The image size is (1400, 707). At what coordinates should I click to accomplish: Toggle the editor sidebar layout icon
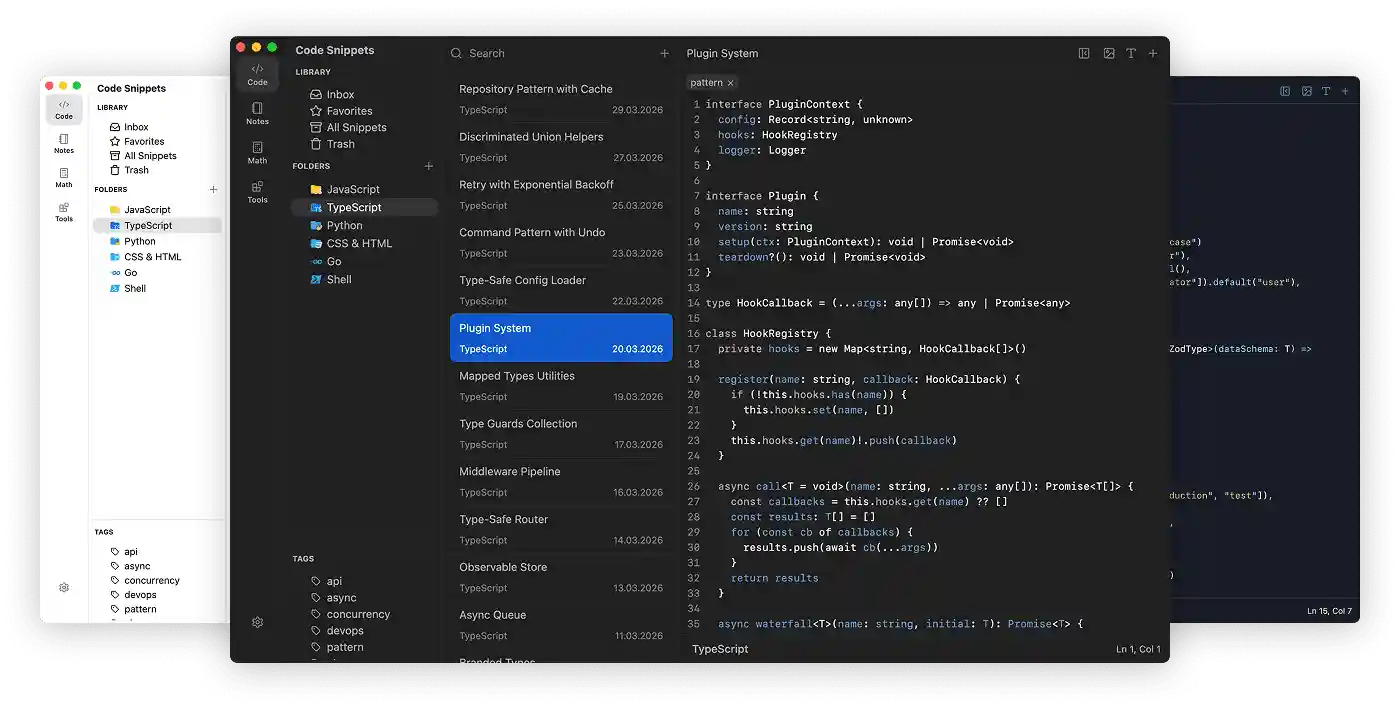pyautogui.click(x=1084, y=53)
